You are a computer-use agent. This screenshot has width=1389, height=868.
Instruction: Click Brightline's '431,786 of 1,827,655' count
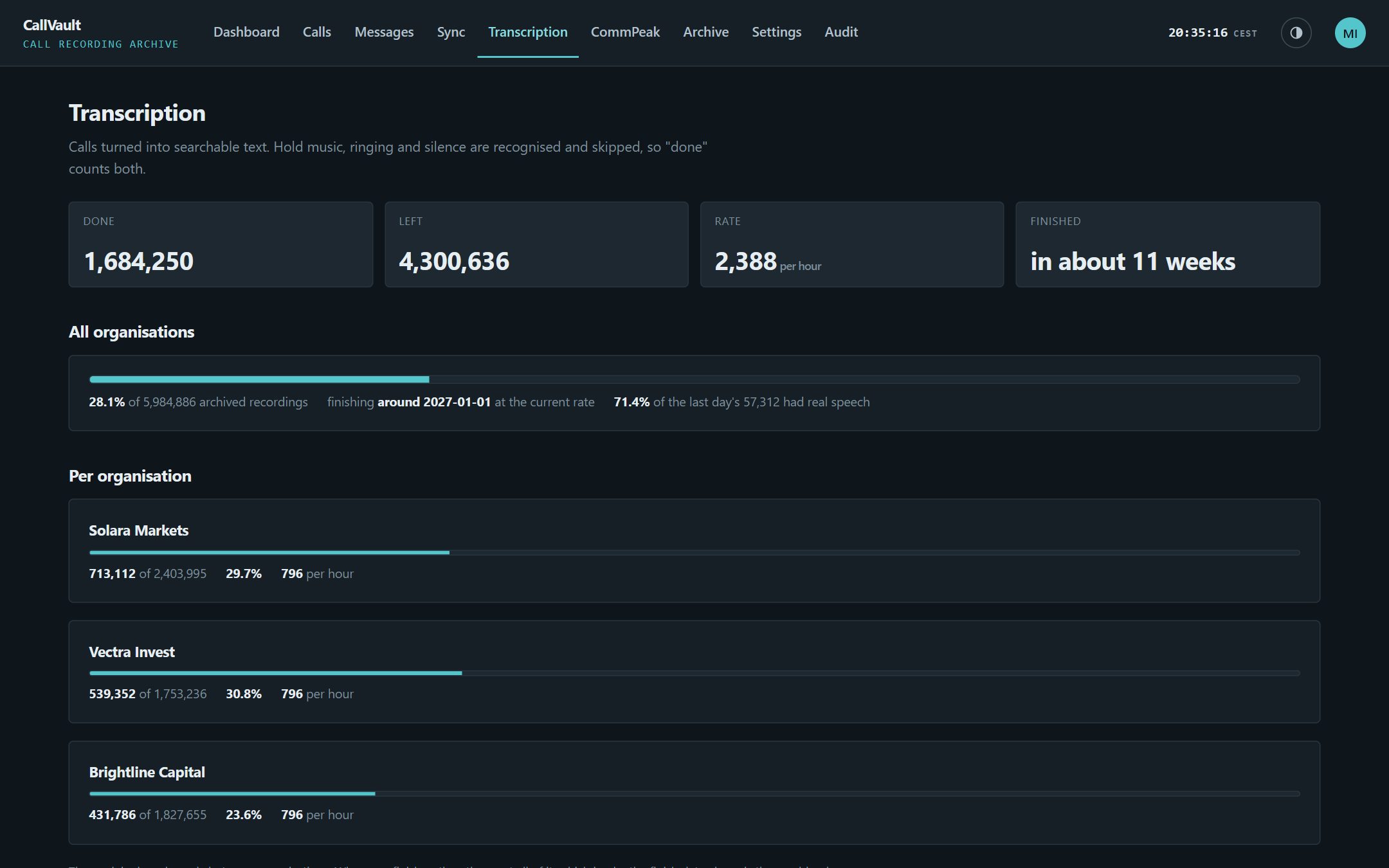tap(147, 815)
